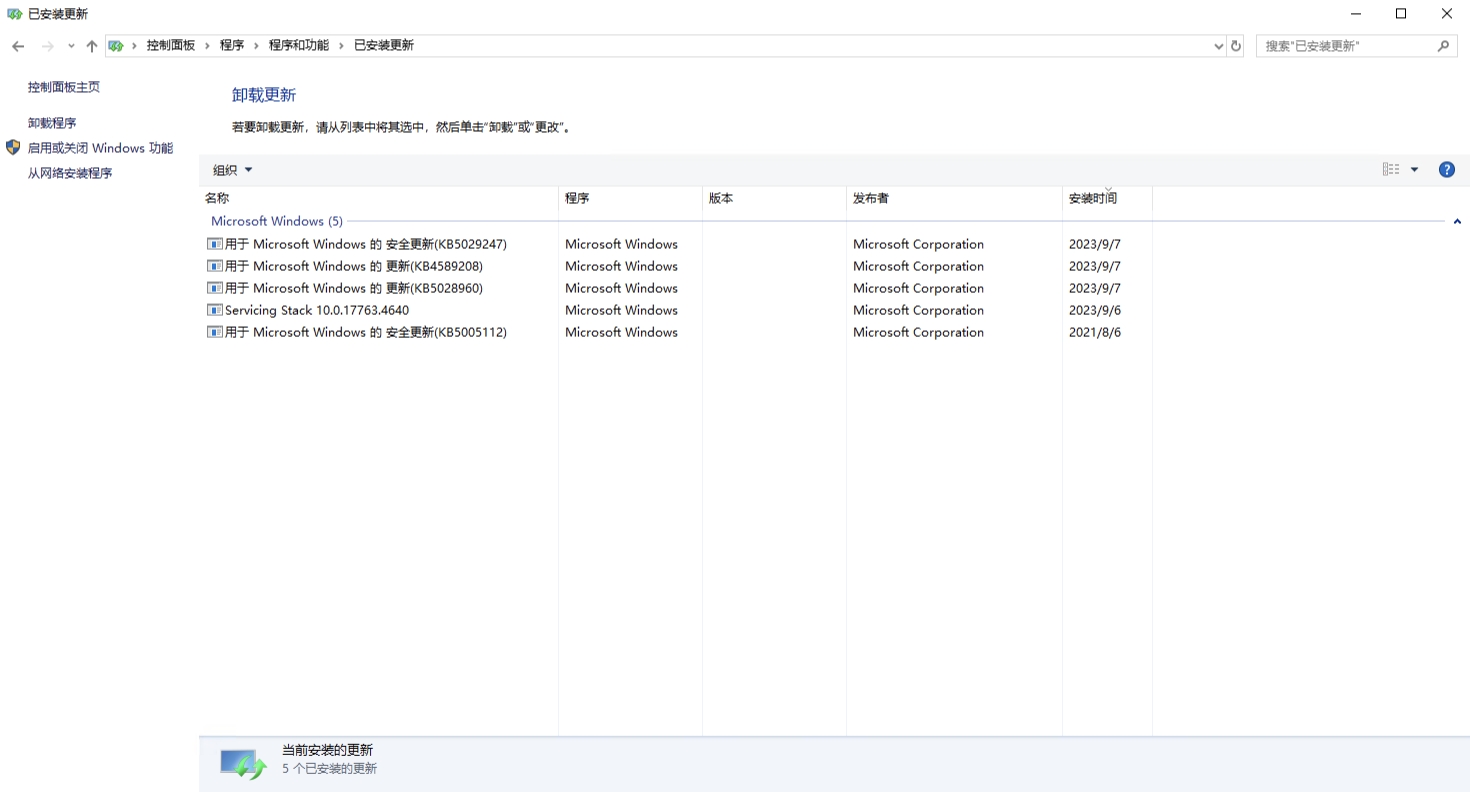Sort by 版本 column header
Screen dimensions: 1470x792
click(775, 198)
